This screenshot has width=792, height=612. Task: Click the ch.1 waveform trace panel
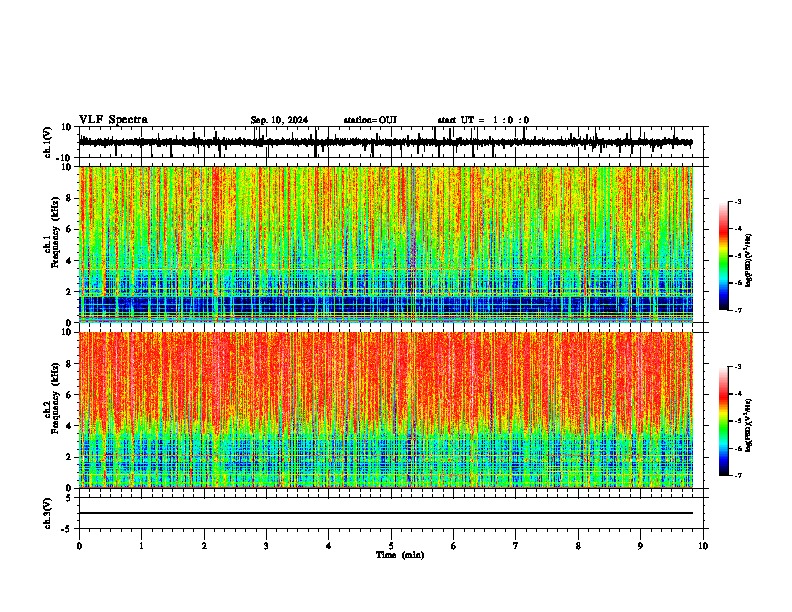click(391, 142)
